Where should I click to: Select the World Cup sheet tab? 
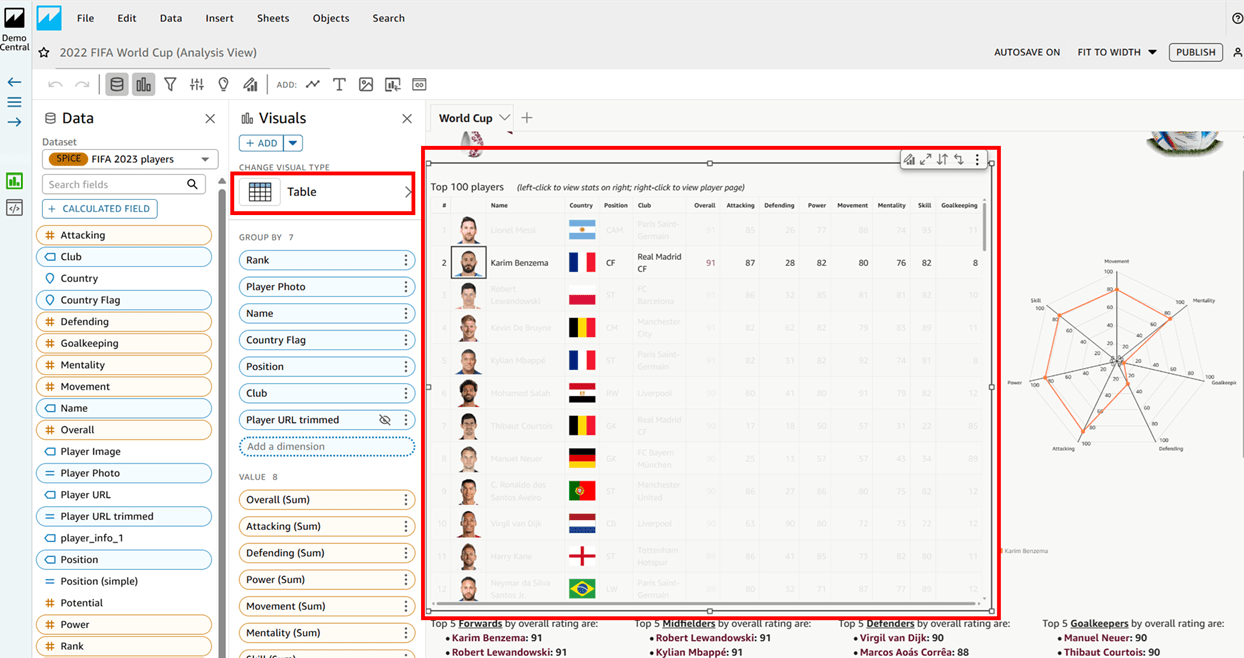click(x=466, y=118)
